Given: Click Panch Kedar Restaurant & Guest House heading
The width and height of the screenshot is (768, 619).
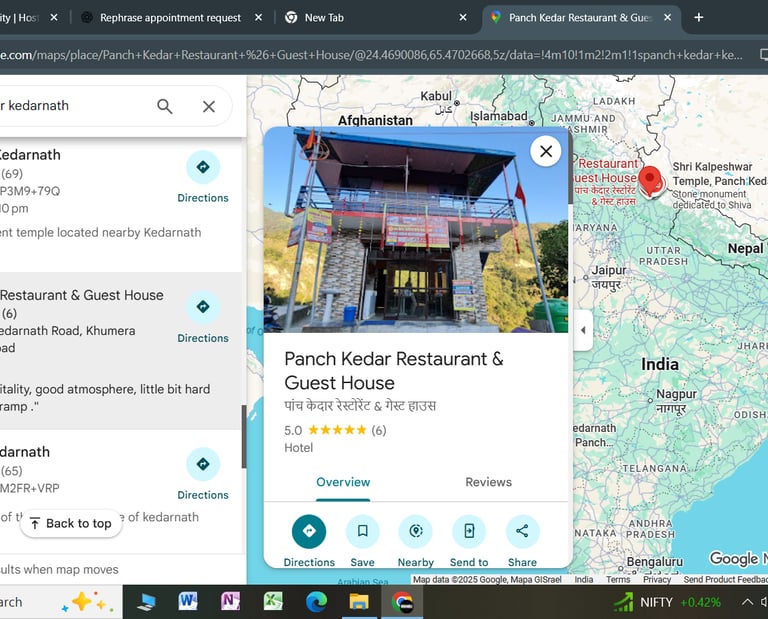Looking at the screenshot, I should [x=394, y=371].
